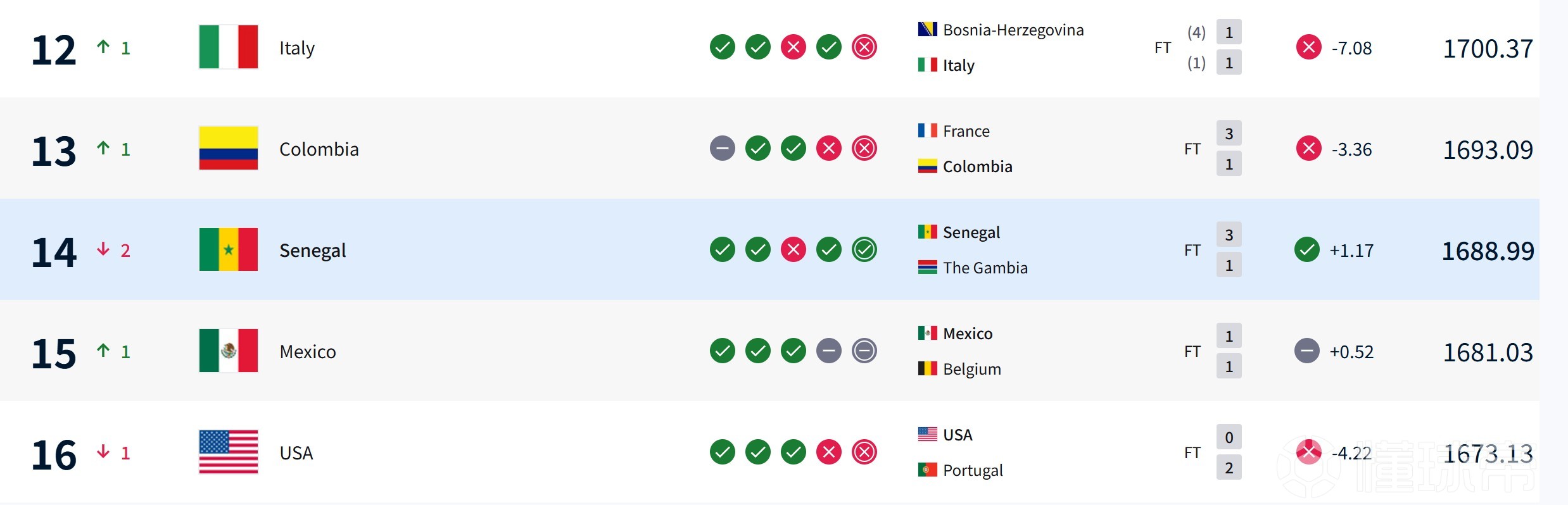Image resolution: width=1568 pixels, height=505 pixels.
Task: Click Mexico's grey draw icon beside +0.52
Action: point(1307,351)
